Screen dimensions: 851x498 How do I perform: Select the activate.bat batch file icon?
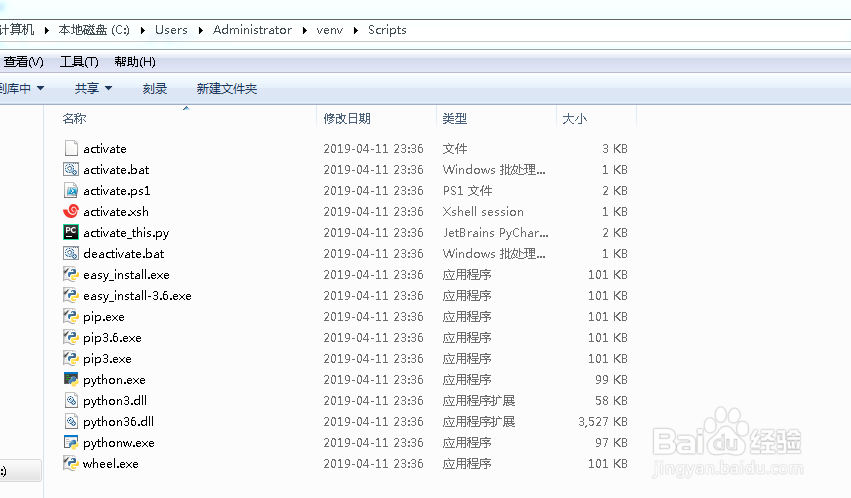71,169
